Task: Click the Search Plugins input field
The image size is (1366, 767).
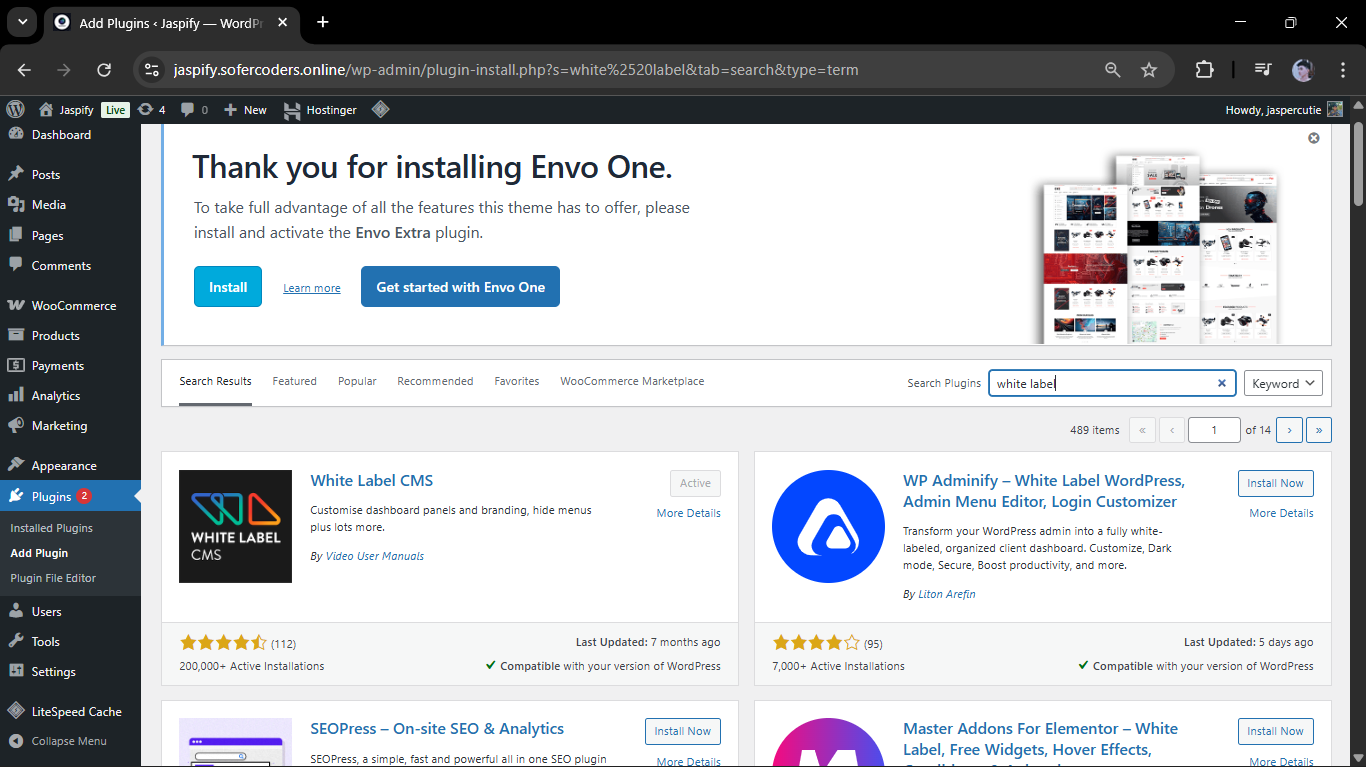Action: [x=1100, y=383]
